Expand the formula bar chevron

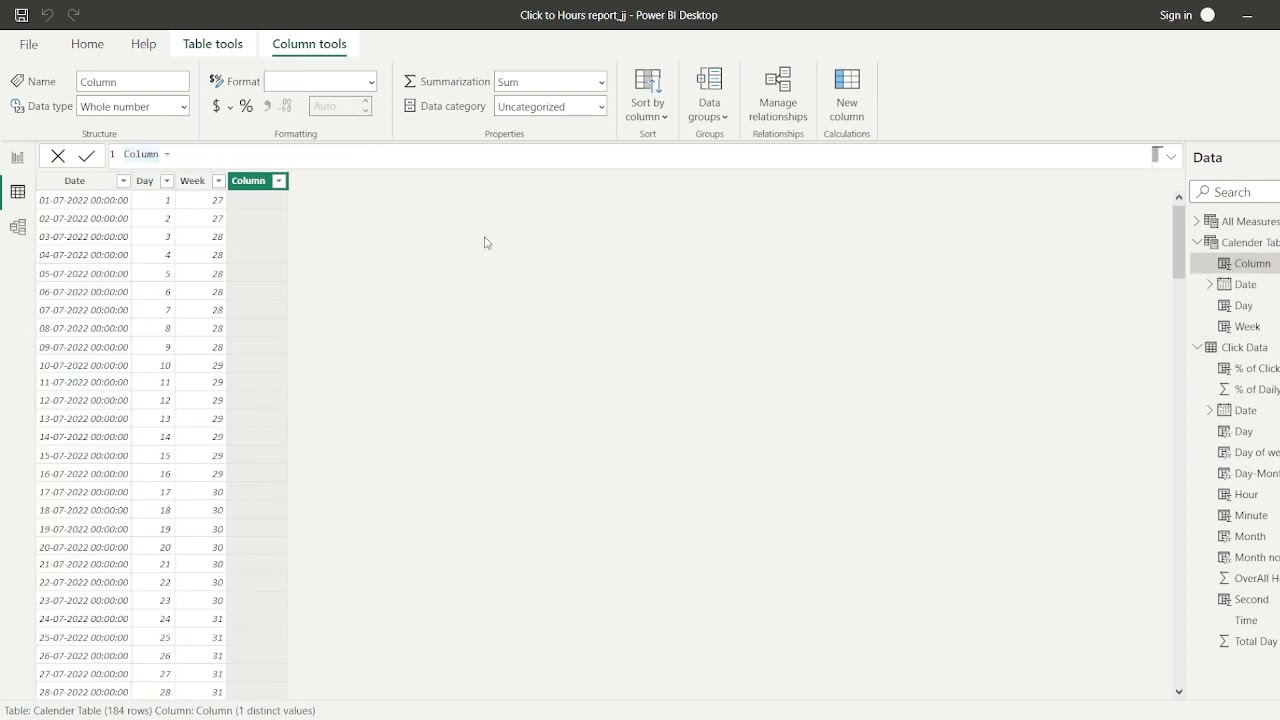pos(1171,156)
